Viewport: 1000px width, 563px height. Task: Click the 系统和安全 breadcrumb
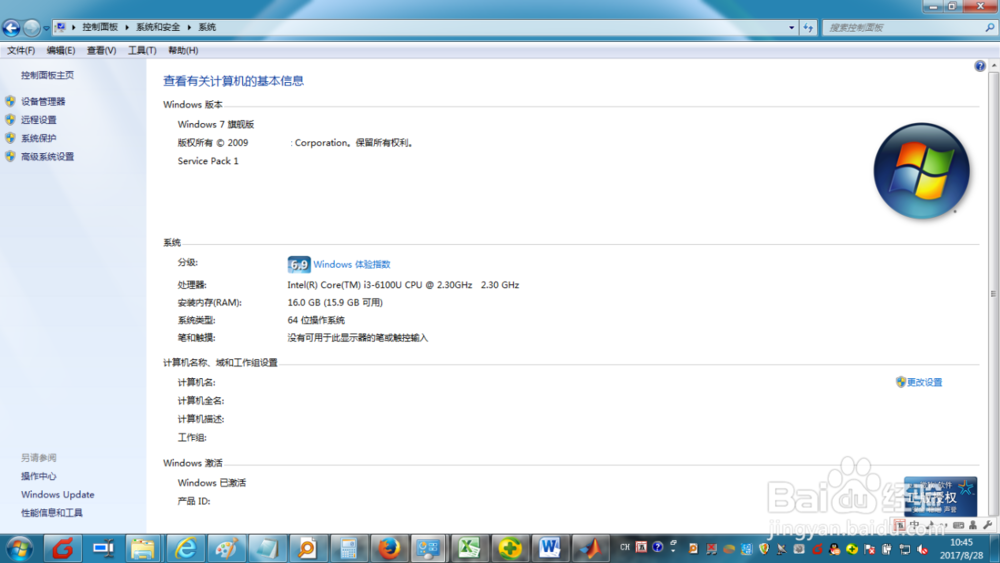(x=158, y=27)
